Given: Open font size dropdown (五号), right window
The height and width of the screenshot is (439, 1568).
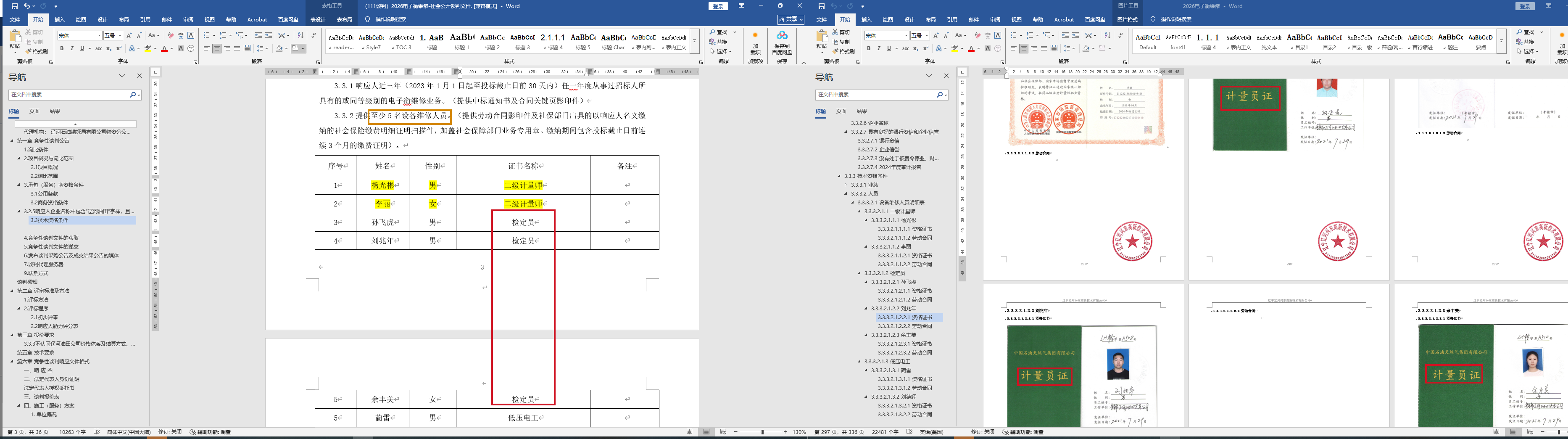Looking at the screenshot, I should [x=927, y=35].
